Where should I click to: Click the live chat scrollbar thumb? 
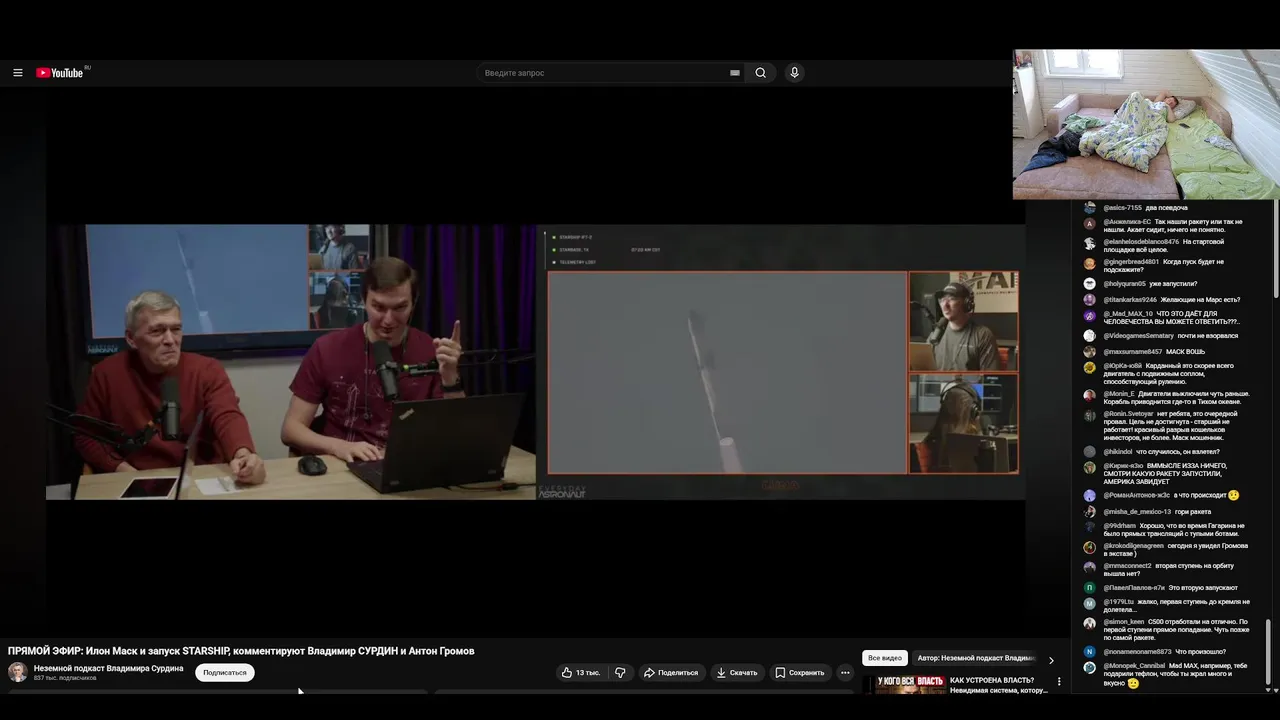coord(1270,650)
